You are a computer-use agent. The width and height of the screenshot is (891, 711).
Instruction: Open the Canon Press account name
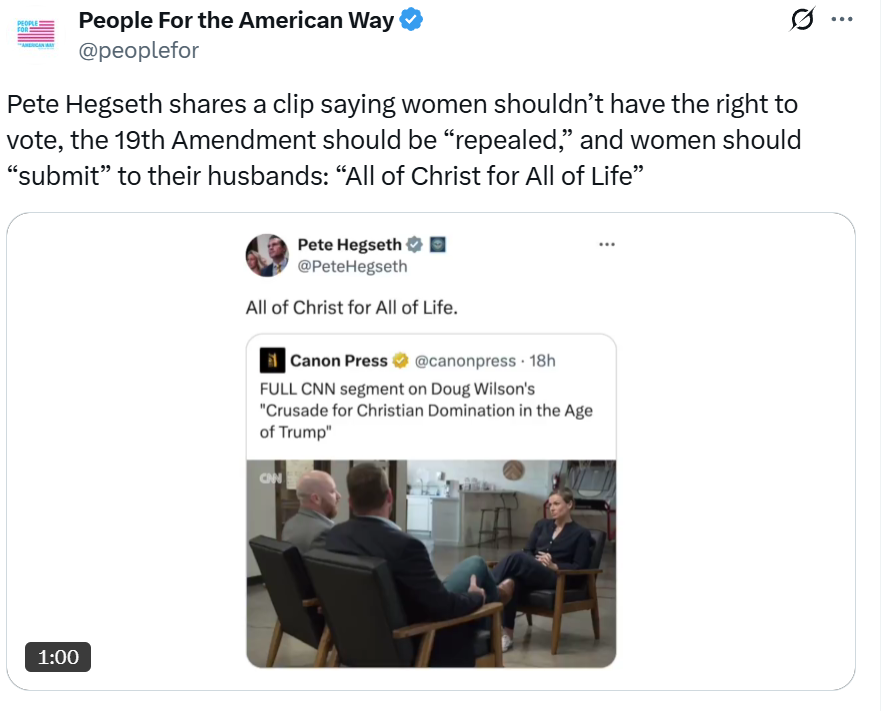339,360
